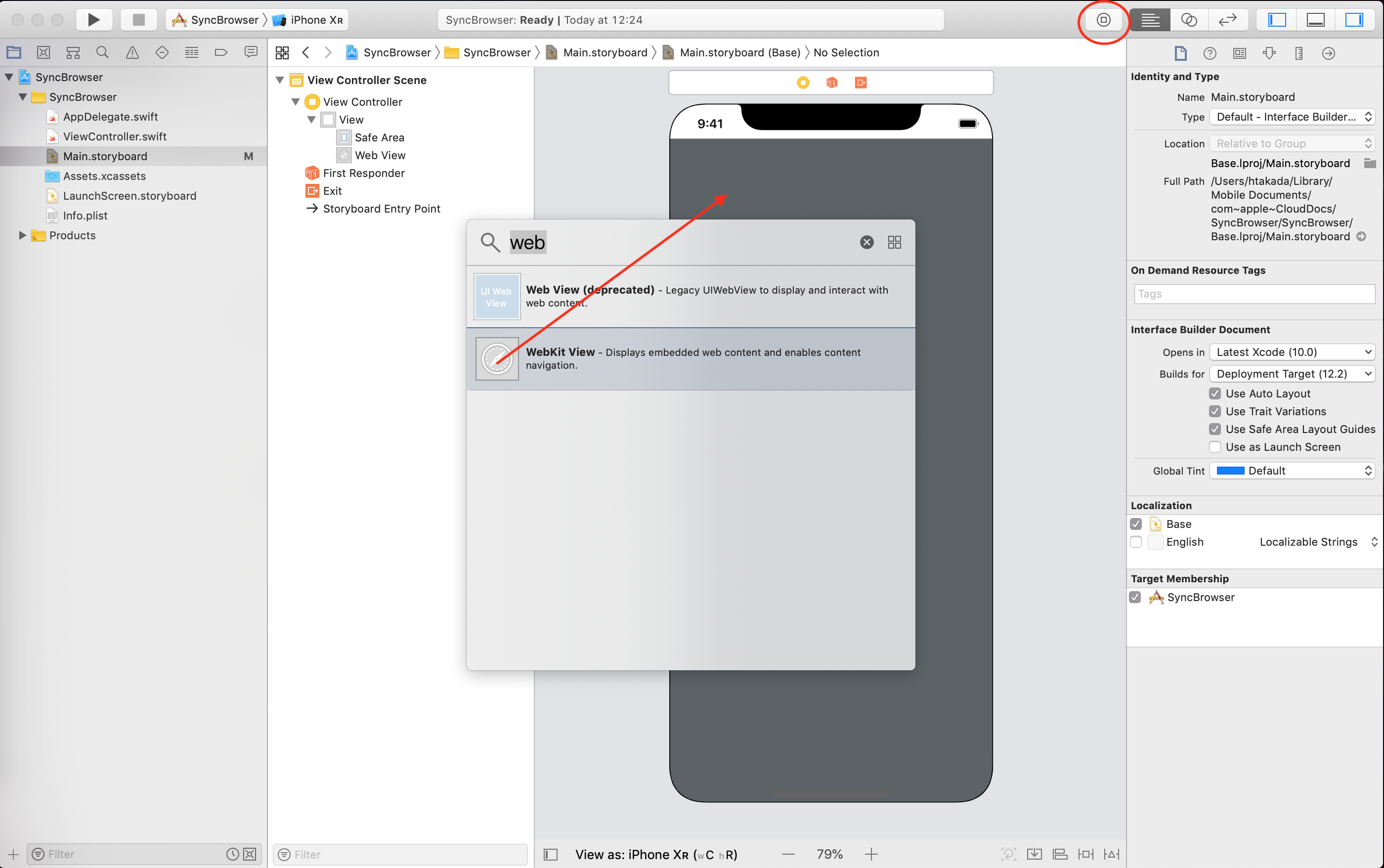Show the Assistant editor

point(1189,19)
